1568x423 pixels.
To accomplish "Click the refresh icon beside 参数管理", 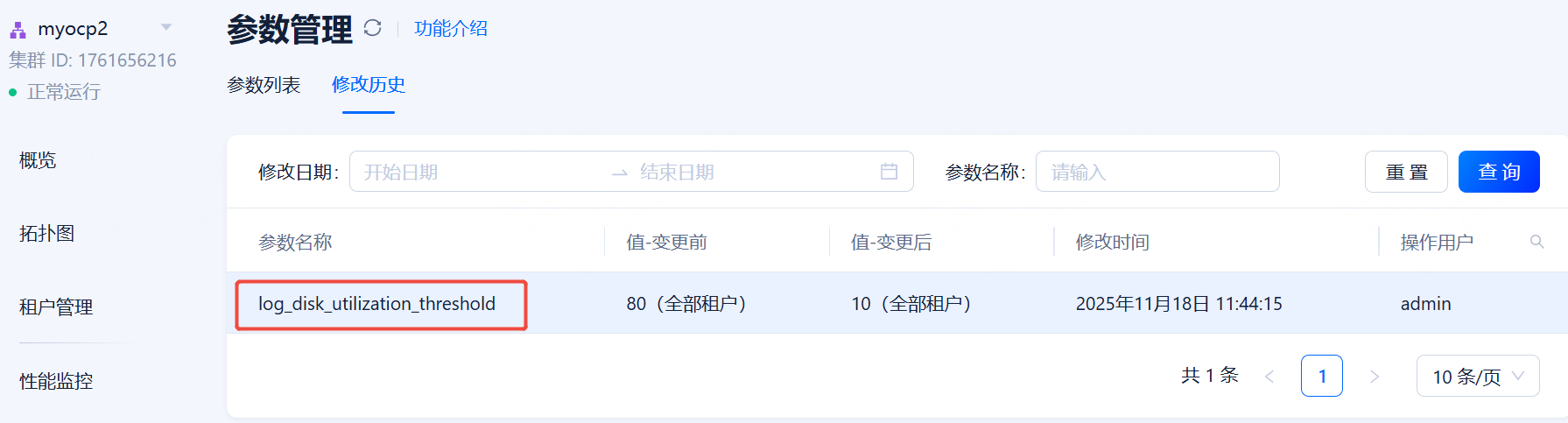I will pos(372,28).
